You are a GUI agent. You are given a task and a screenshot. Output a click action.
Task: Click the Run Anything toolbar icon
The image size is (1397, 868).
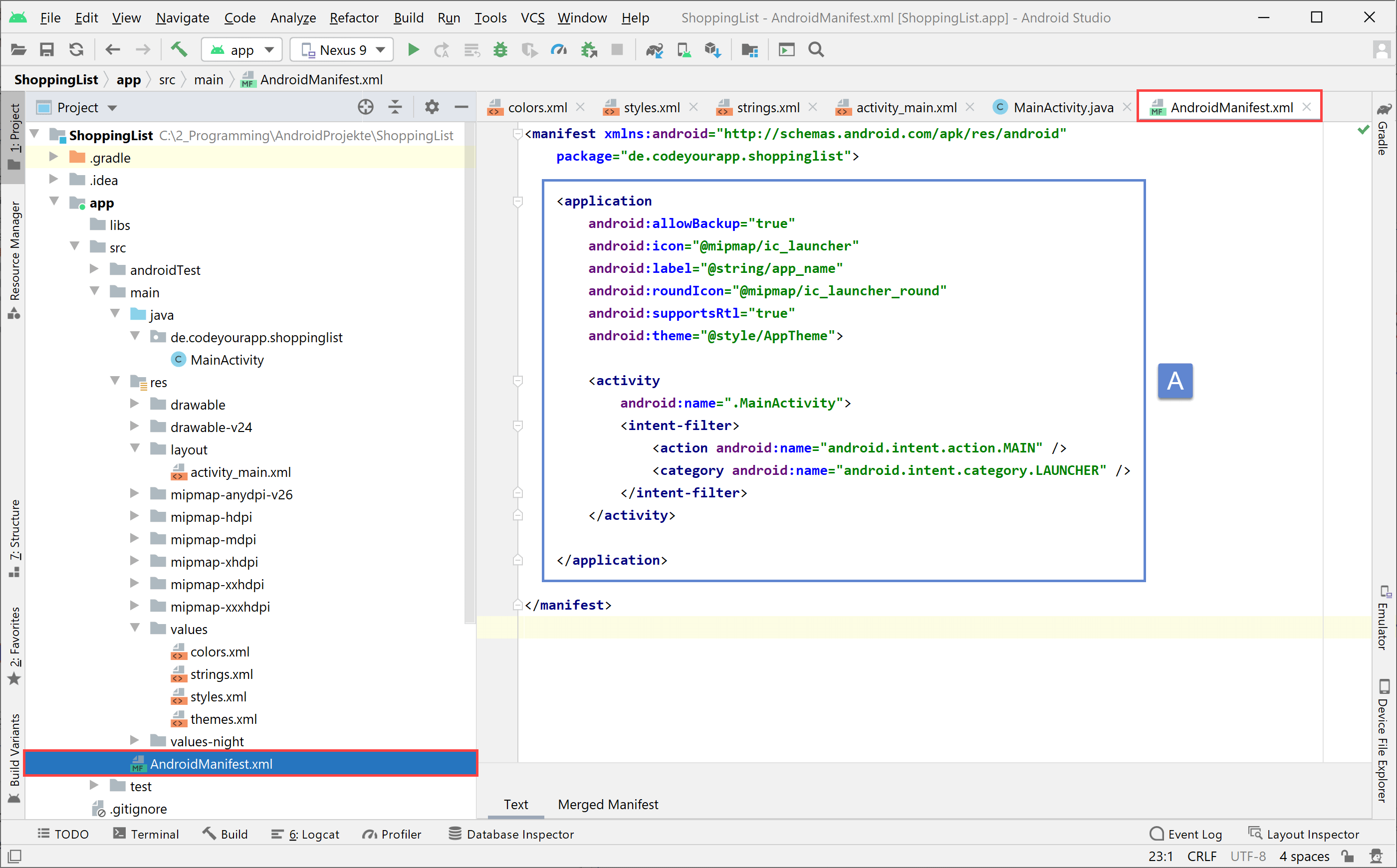tap(786, 50)
